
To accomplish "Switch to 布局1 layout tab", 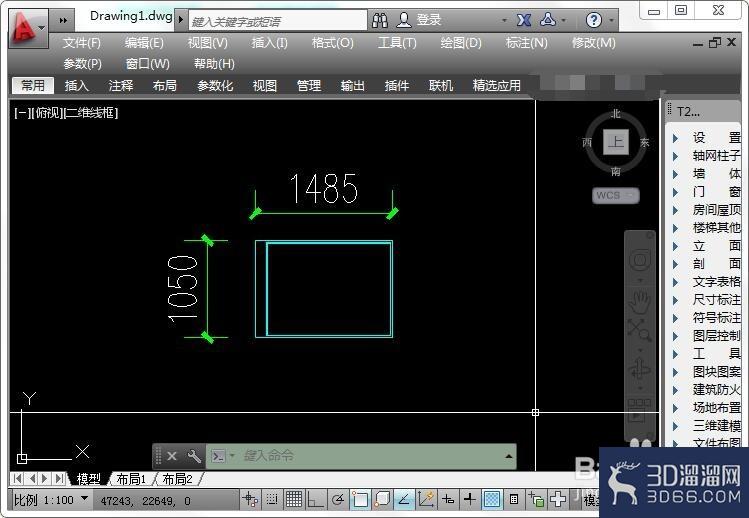I will coord(131,479).
